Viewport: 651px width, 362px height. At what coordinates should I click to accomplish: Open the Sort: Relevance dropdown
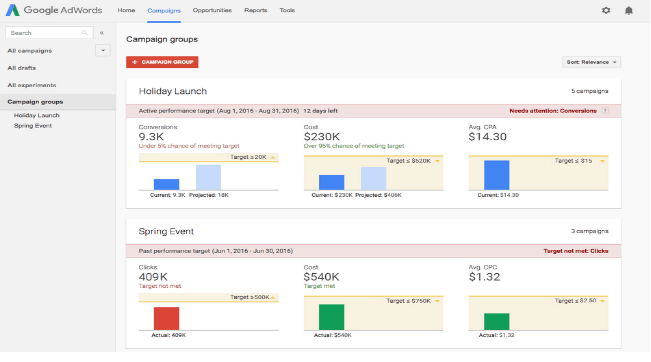pos(592,62)
